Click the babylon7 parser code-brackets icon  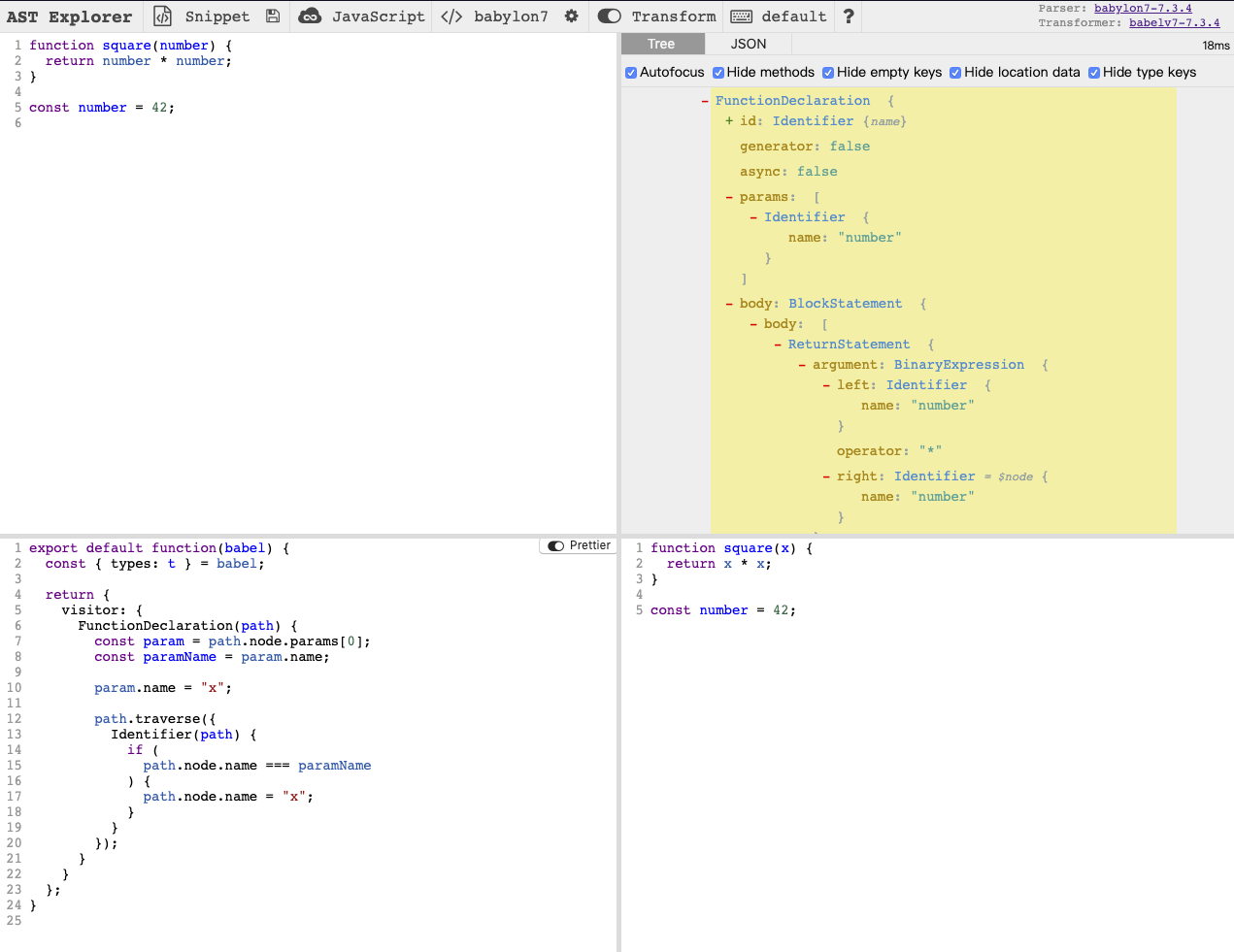tap(451, 16)
